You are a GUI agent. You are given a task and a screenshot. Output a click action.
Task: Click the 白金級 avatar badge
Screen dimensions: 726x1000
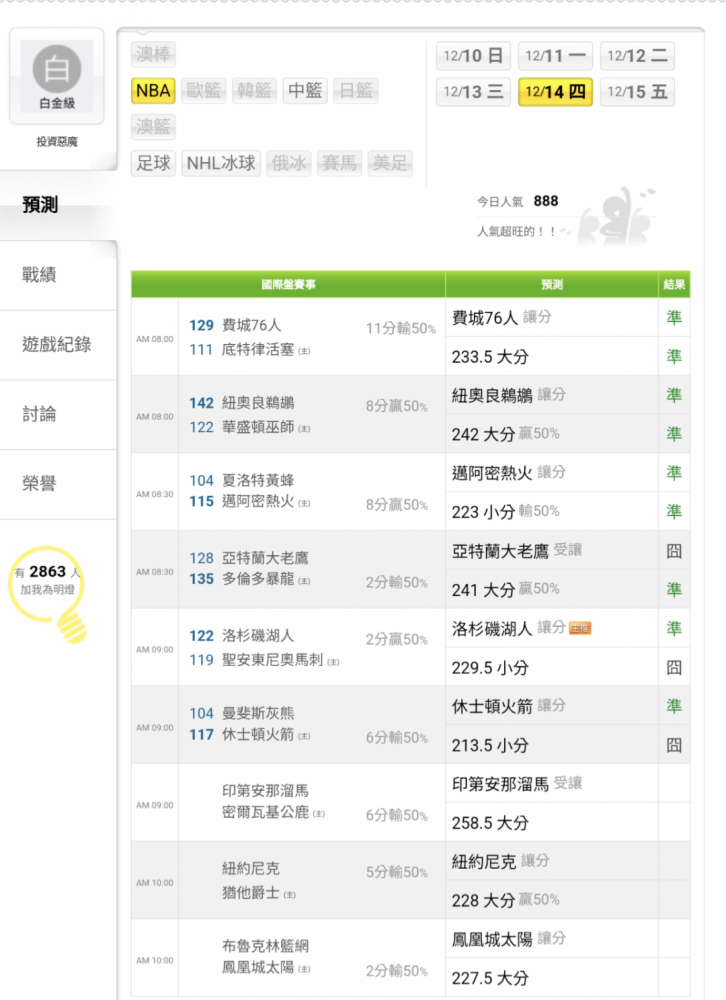coord(57,76)
